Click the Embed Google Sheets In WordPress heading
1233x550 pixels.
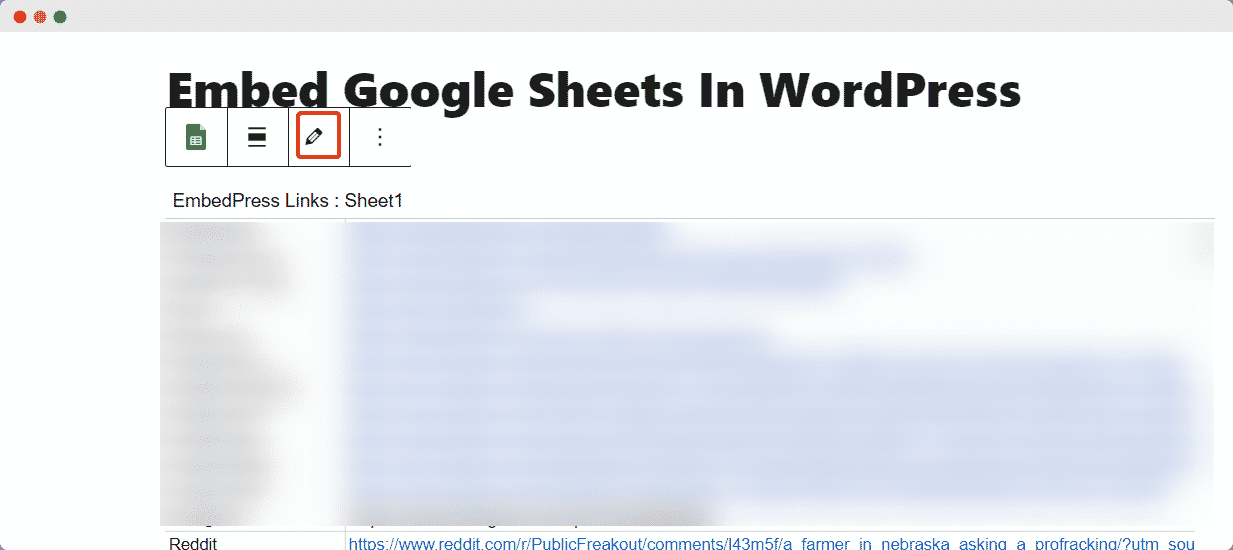click(x=594, y=89)
